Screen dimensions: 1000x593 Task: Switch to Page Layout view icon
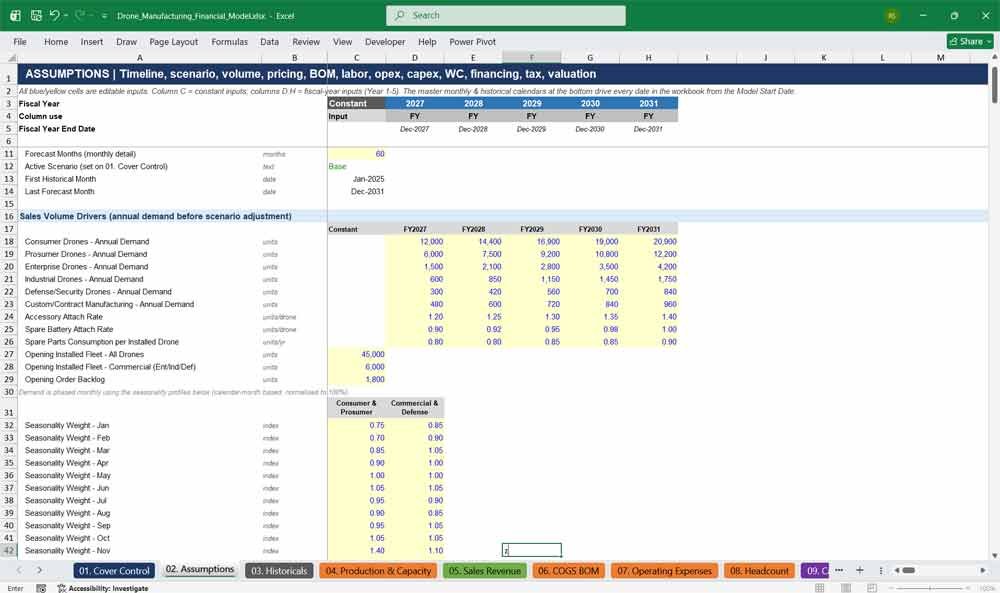846,587
